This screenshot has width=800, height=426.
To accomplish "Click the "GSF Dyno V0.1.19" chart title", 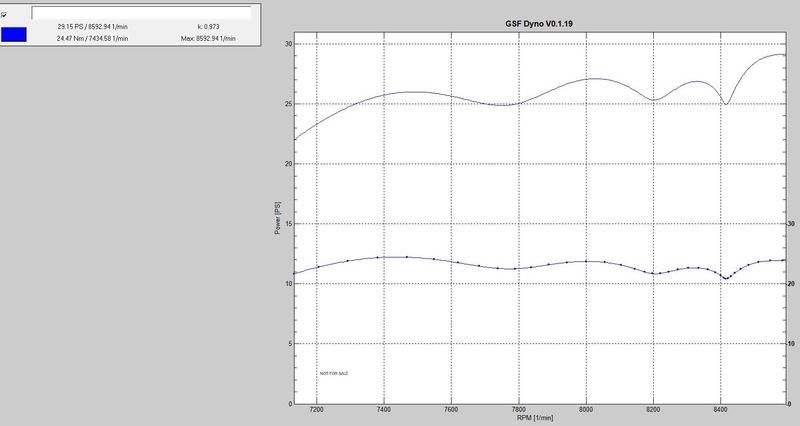I will tap(539, 23).
